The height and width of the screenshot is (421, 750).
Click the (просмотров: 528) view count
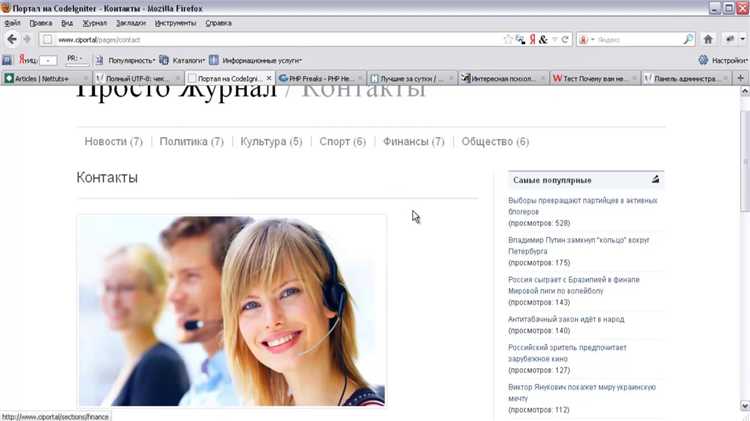point(539,223)
